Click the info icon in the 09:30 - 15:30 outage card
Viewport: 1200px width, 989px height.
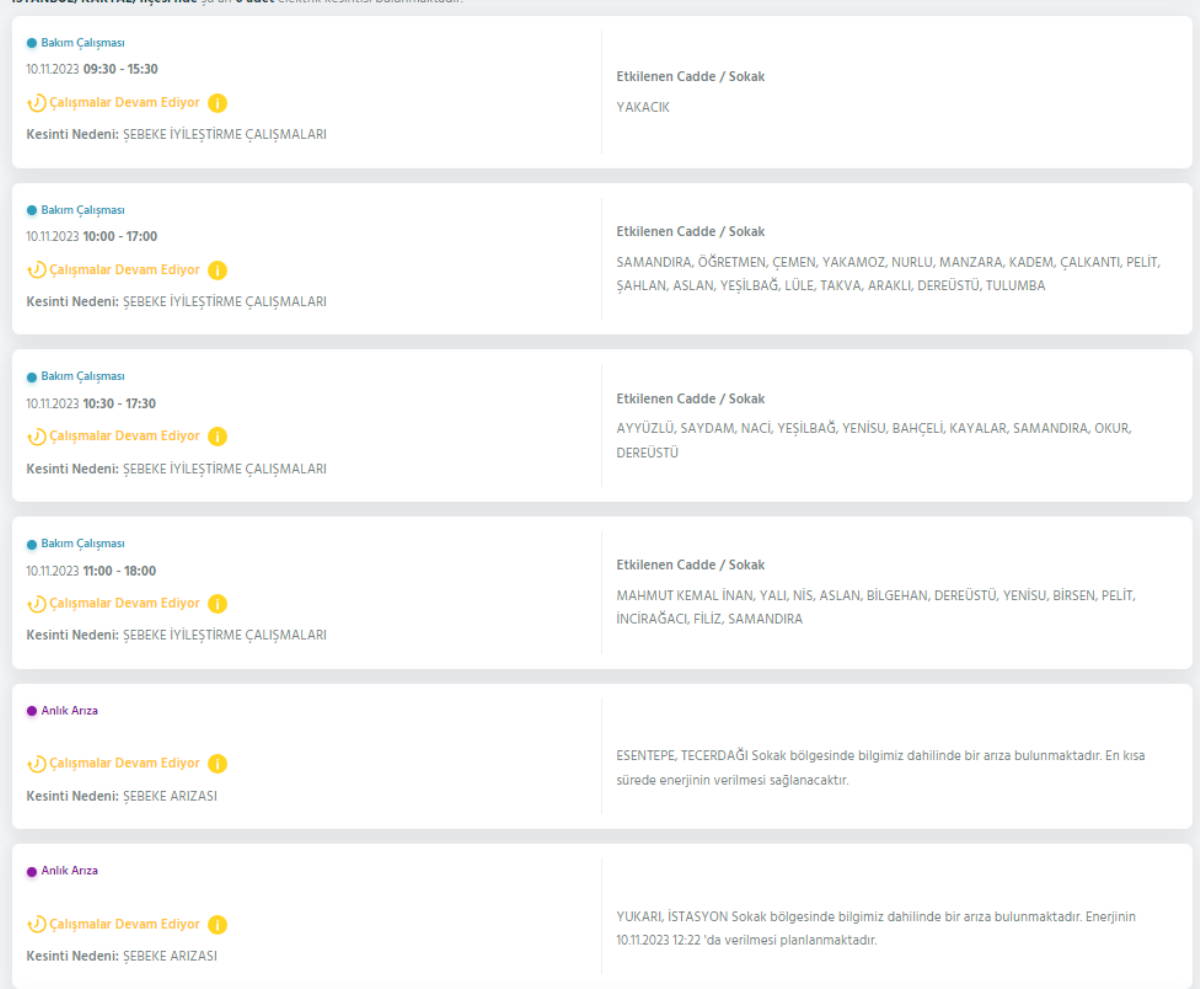218,103
